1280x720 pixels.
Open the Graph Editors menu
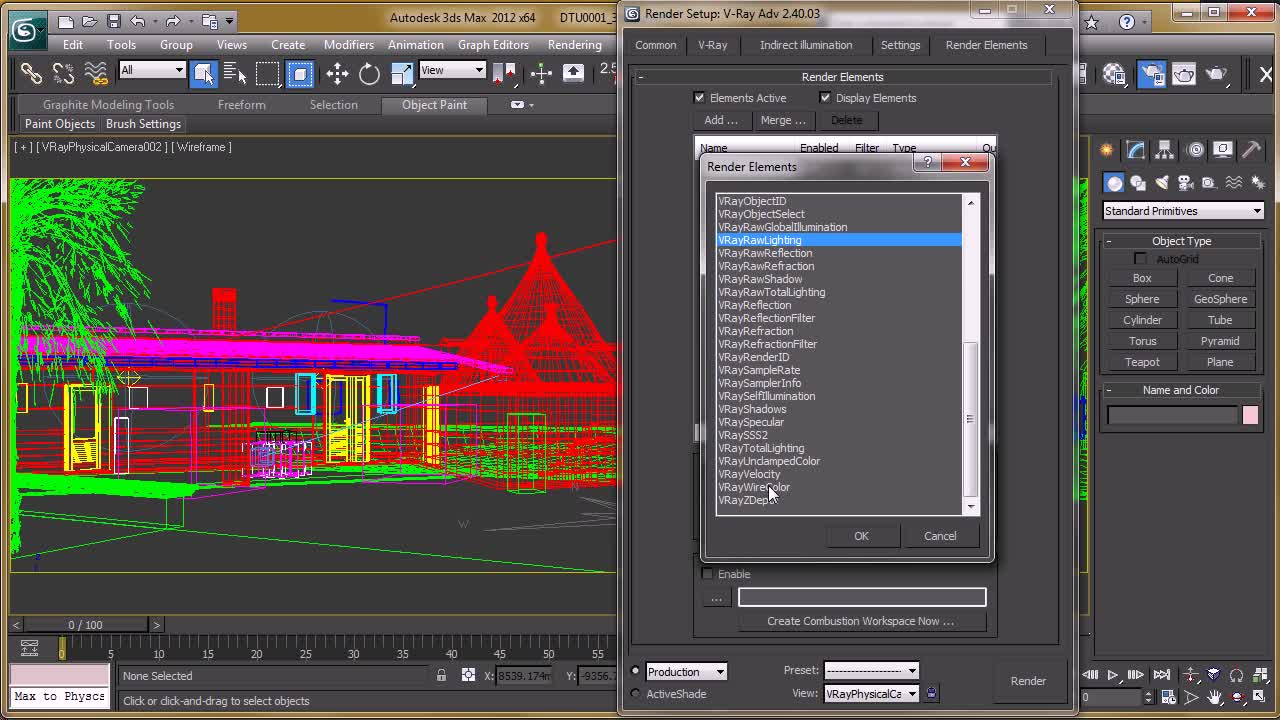click(x=493, y=45)
